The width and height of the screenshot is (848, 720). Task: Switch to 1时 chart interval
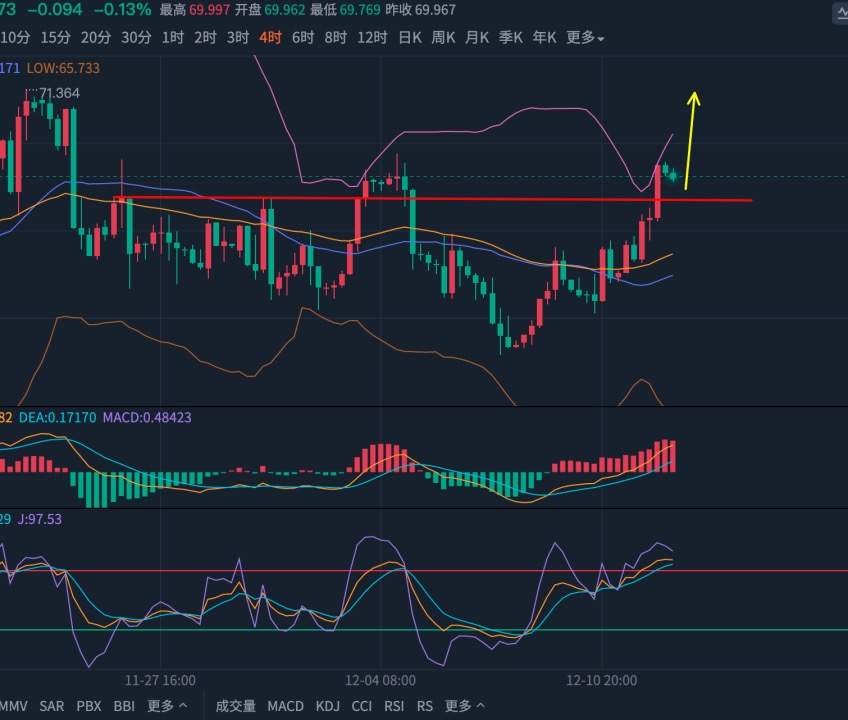173,37
